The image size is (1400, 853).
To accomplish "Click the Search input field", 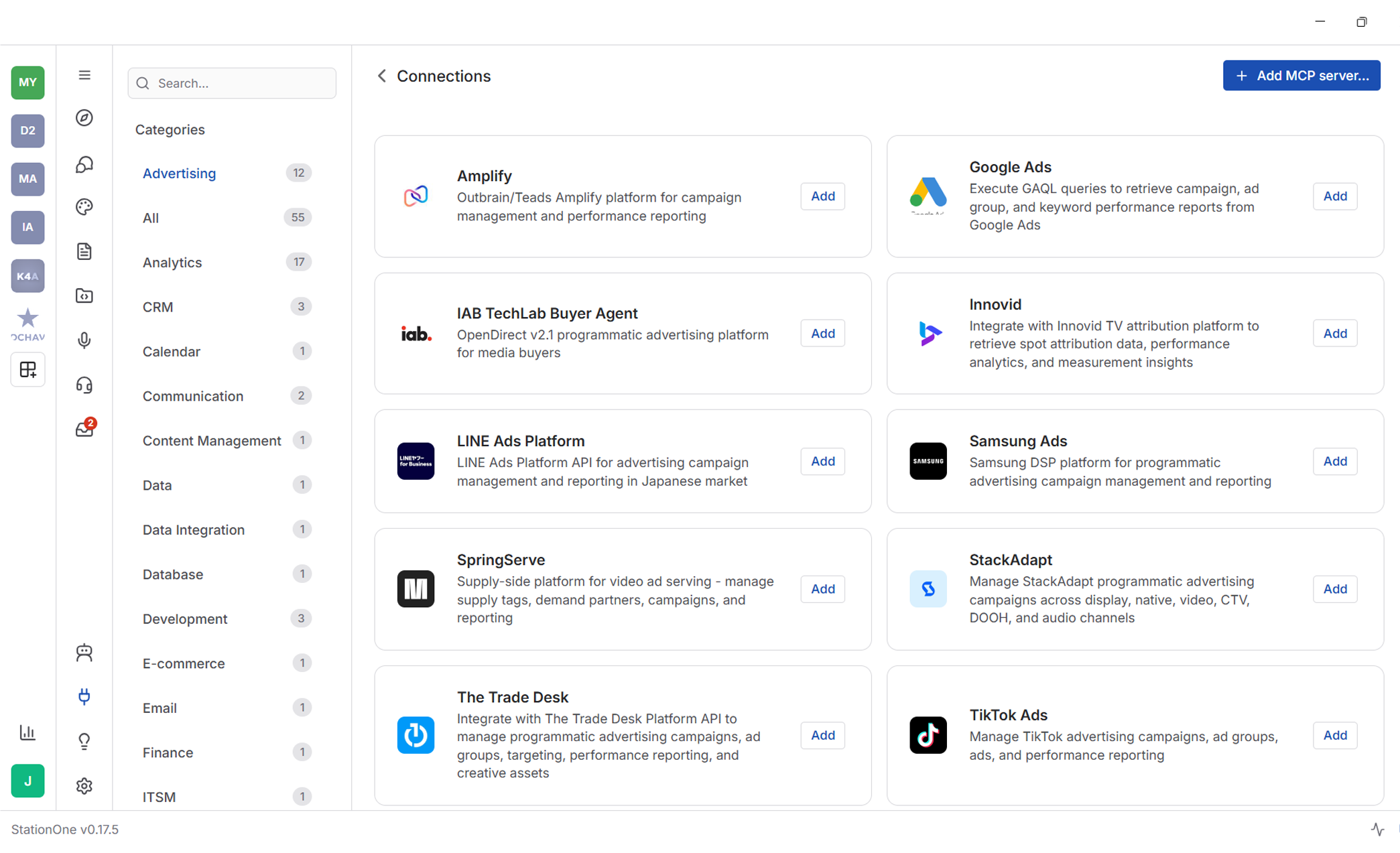I will tap(232, 83).
